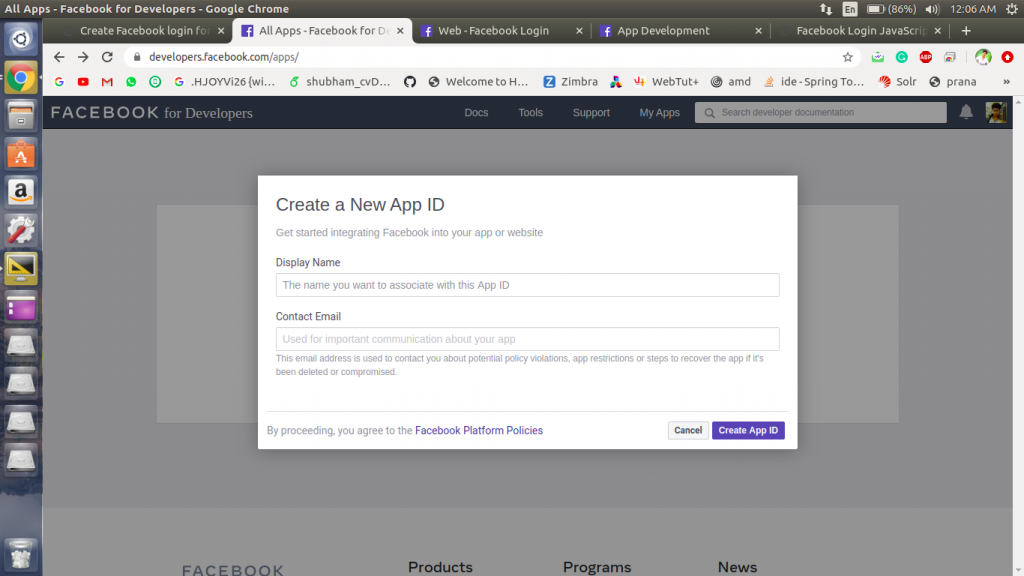Screen dimensions: 1024x576
Task: Close the All Apps tab
Action: [400, 31]
